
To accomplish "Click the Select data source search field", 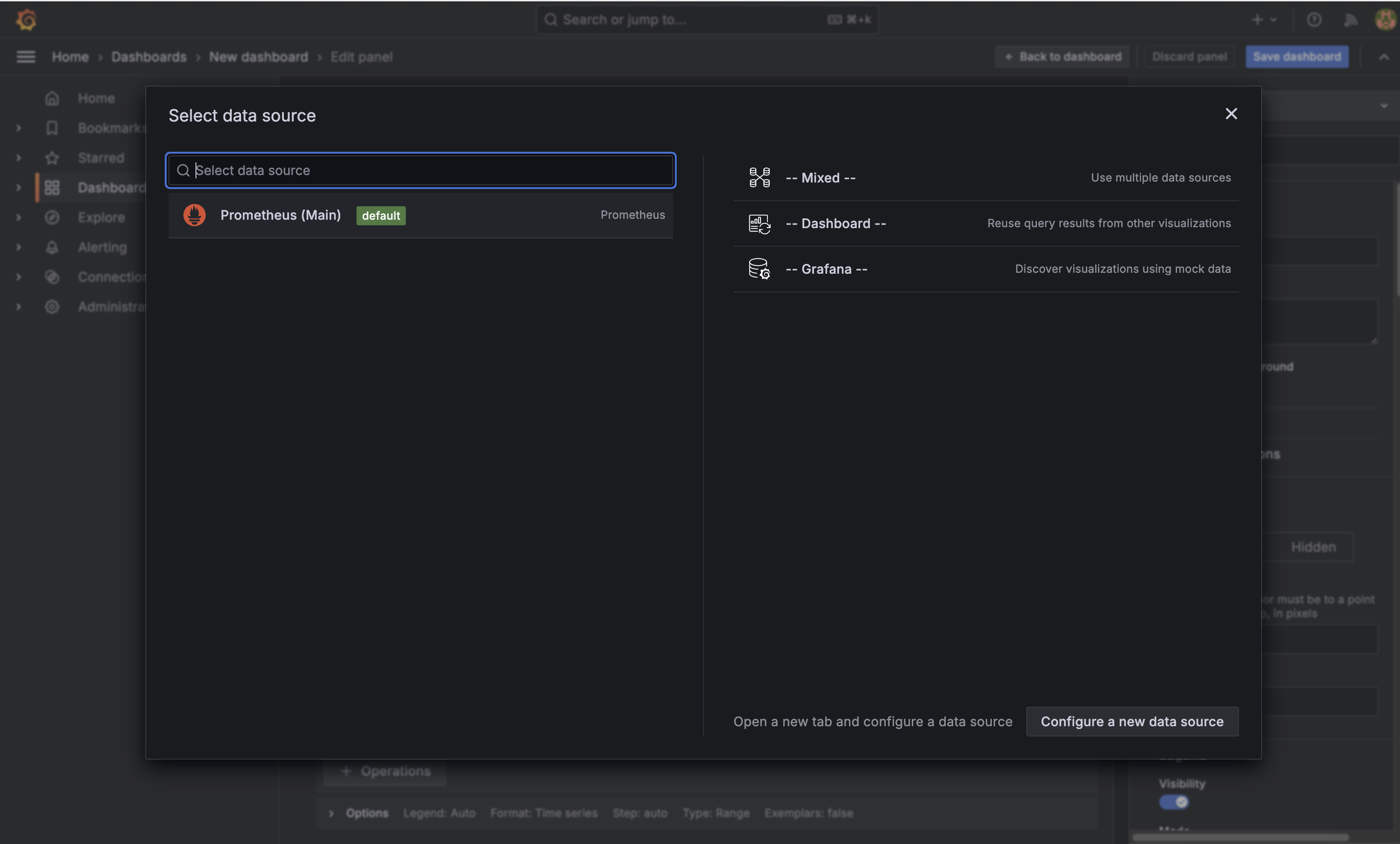I will 419,170.
